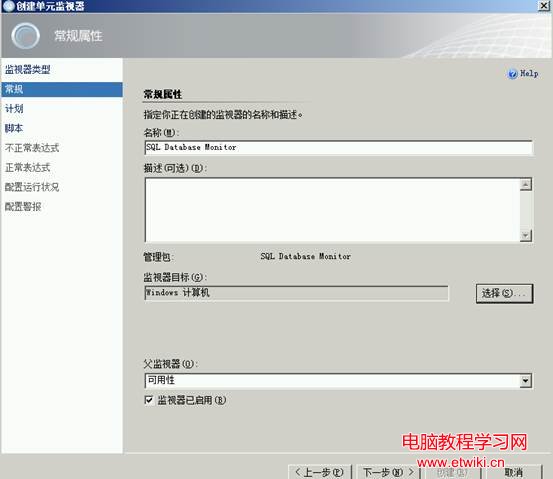This screenshot has height=479, width=553.
Task: Click the Help icon
Action: click(512, 74)
